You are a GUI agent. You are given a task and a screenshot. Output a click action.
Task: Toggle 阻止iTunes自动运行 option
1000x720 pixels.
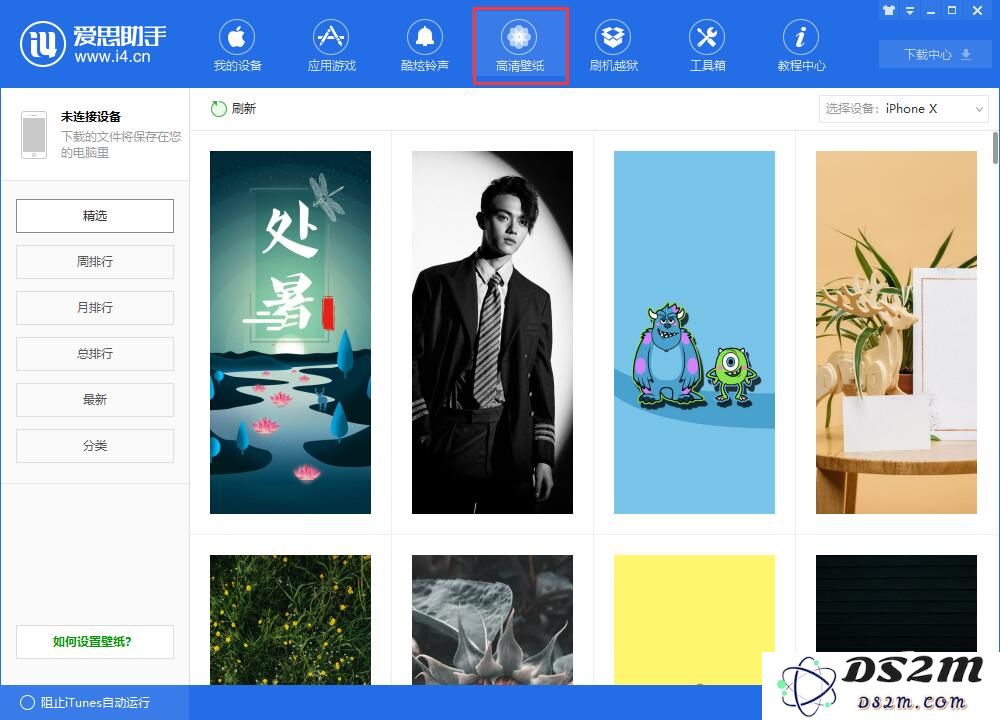click(85, 702)
